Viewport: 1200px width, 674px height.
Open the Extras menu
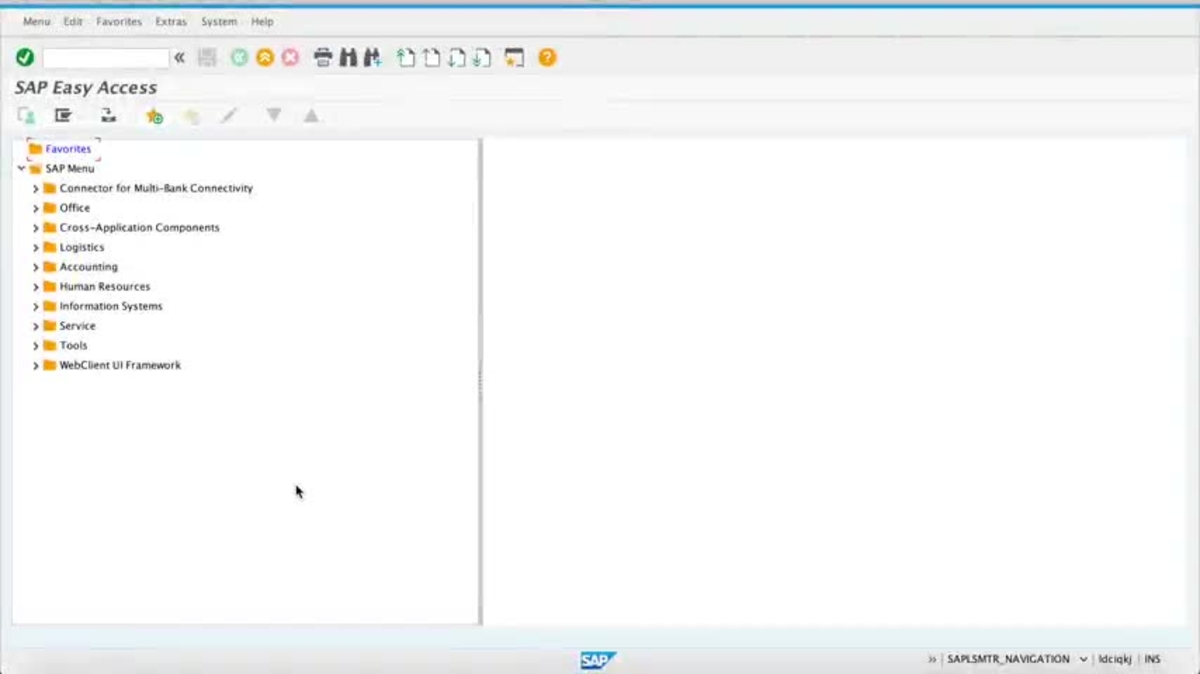pos(170,21)
